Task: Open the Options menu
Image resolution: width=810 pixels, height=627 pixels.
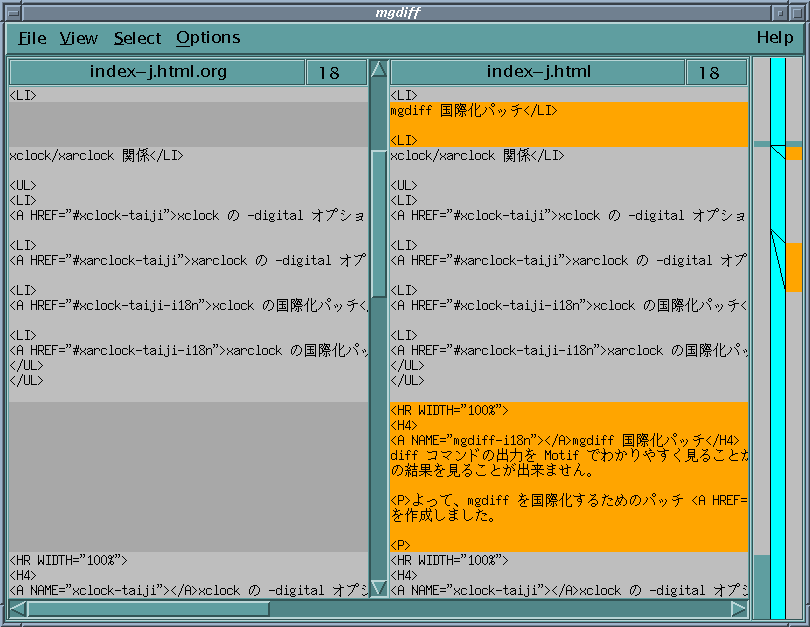Action: (x=208, y=38)
